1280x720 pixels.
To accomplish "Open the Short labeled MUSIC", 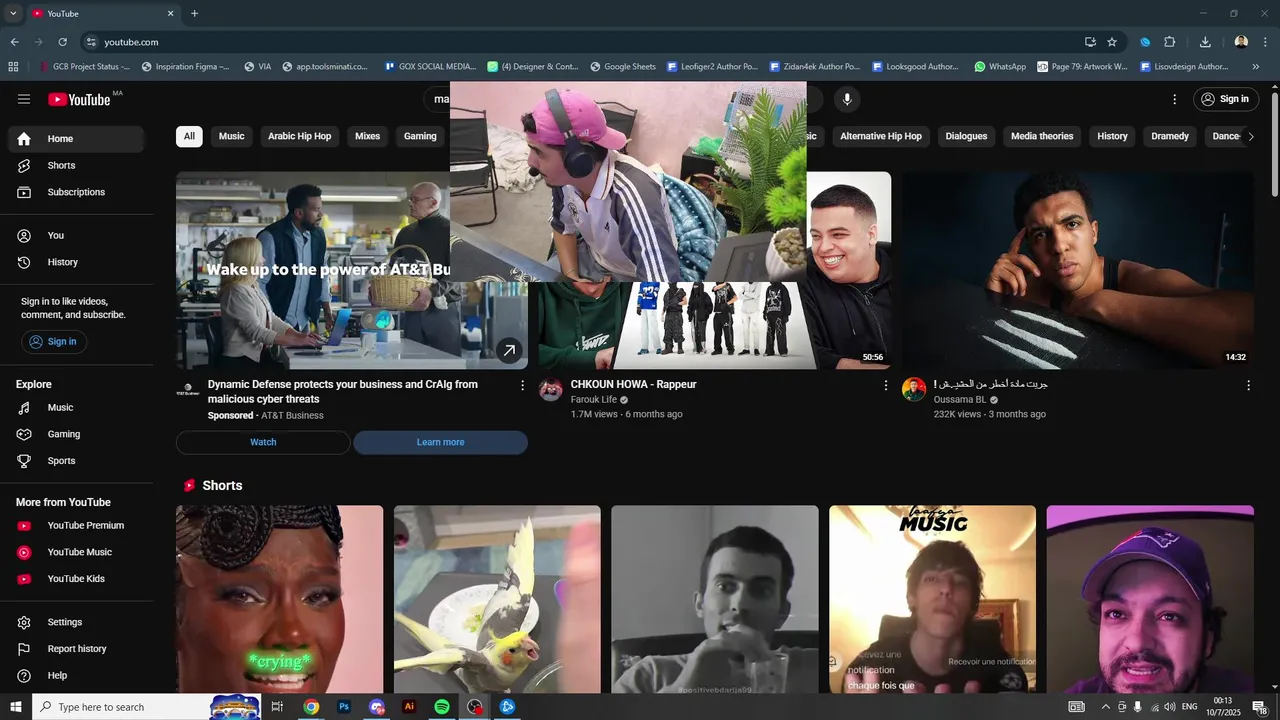I will [x=932, y=600].
